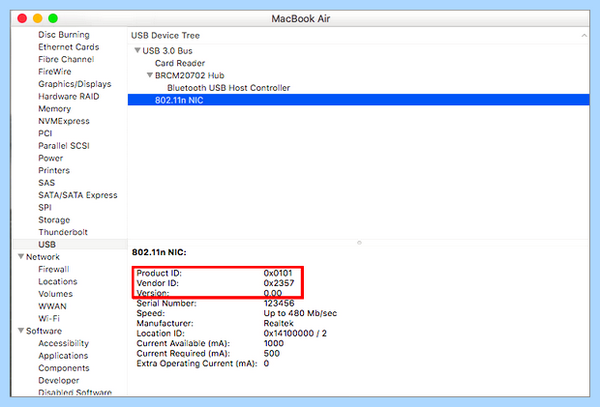The width and height of the screenshot is (600, 407).
Task: Collapse the BRCM20702 Hub disclosure triangle
Action: click(x=150, y=75)
